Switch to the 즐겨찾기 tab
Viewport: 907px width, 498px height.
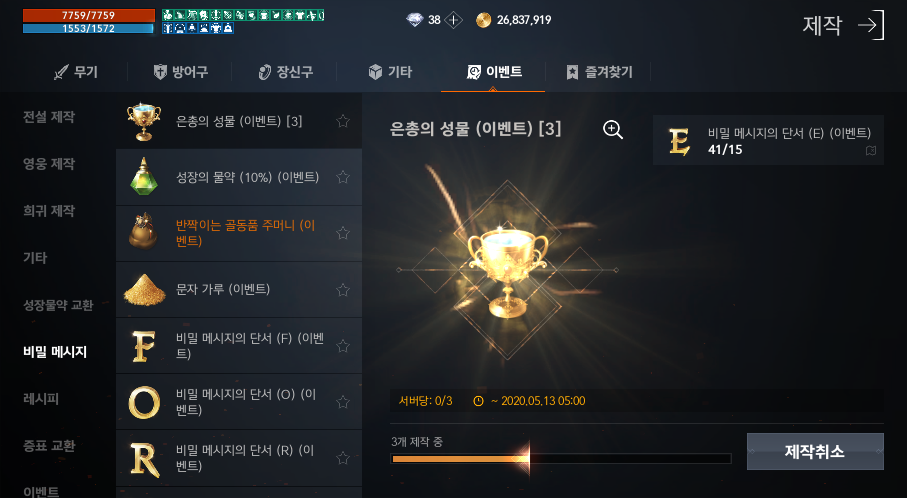(599, 72)
